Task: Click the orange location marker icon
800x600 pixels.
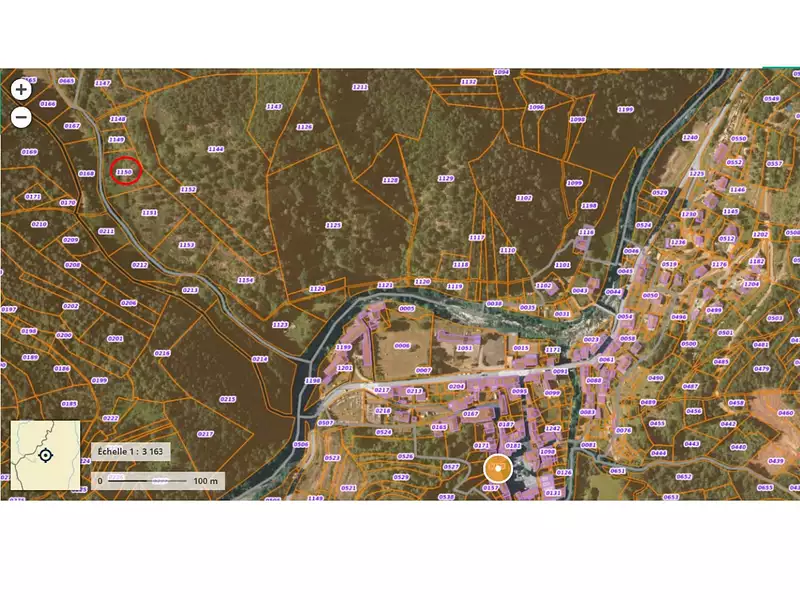Action: [x=497, y=468]
